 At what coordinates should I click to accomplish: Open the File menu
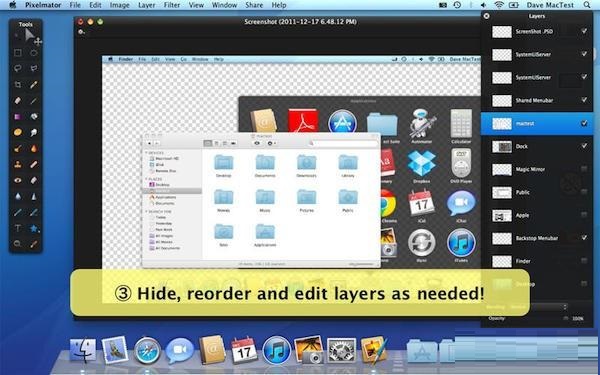point(75,5)
